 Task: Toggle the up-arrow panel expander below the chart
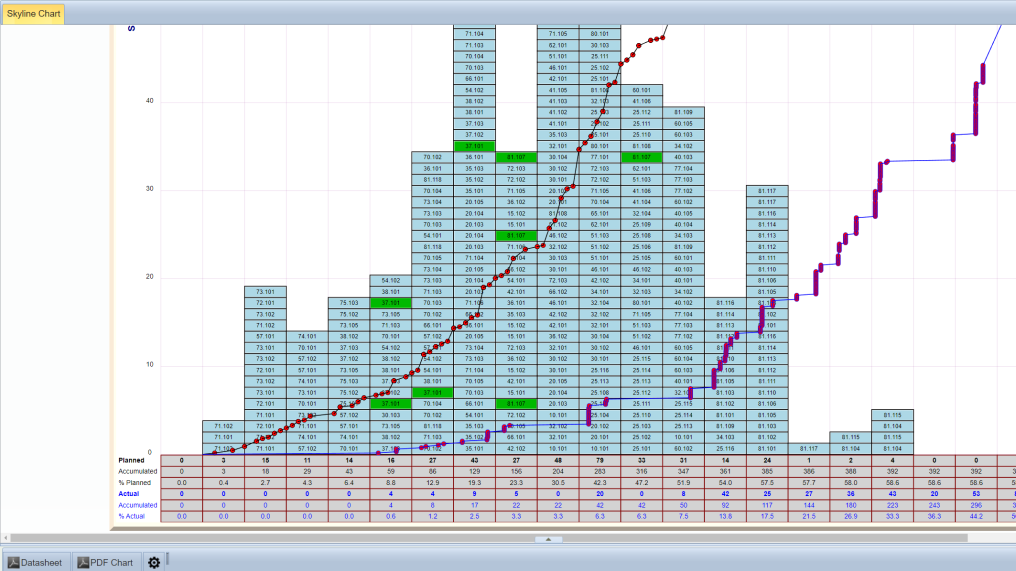tap(548, 539)
